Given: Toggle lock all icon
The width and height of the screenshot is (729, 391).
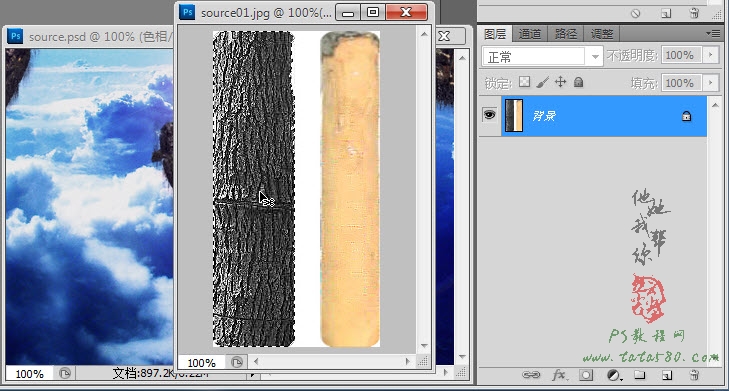Looking at the screenshot, I should click(x=578, y=82).
